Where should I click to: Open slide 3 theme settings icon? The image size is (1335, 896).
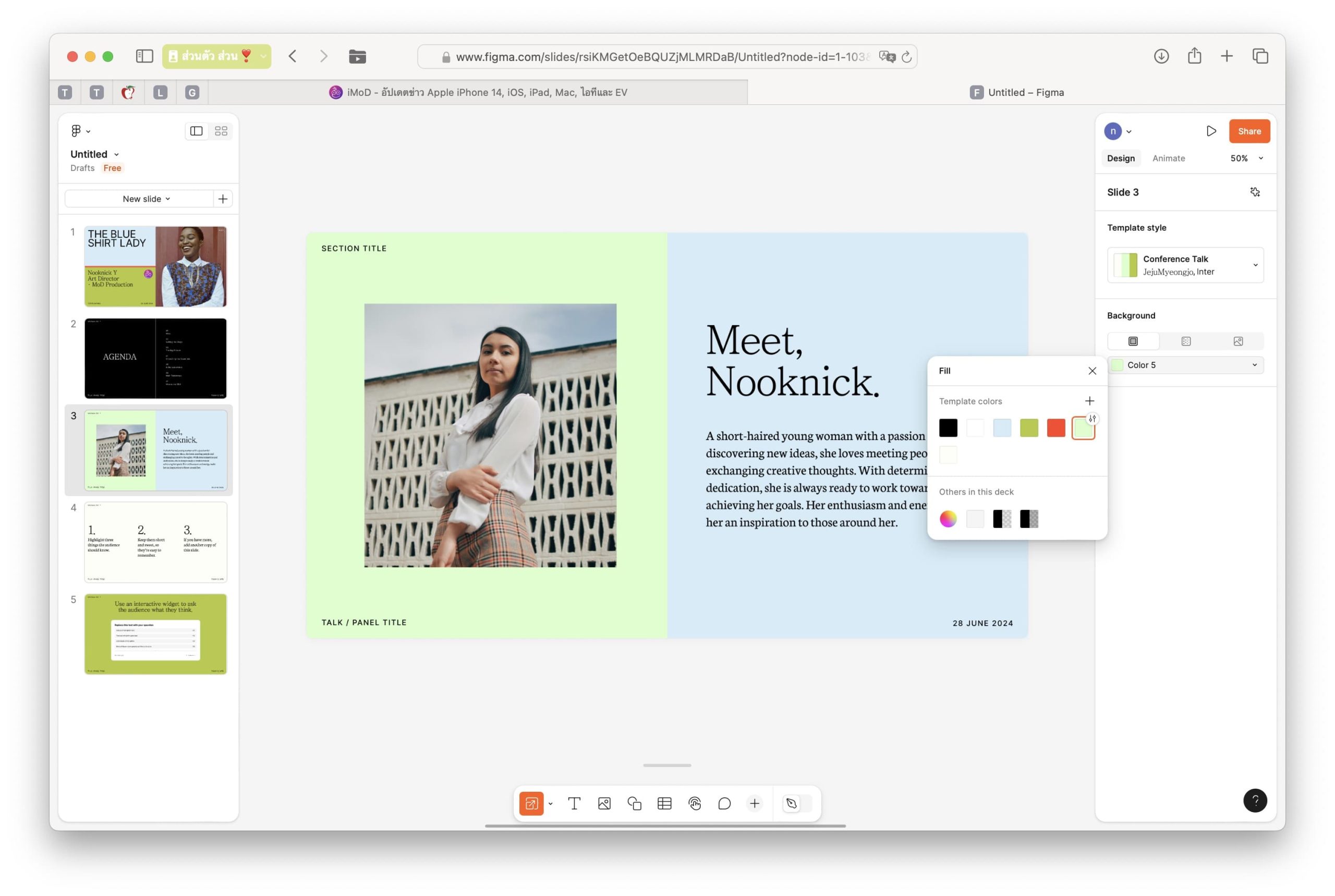click(1254, 192)
